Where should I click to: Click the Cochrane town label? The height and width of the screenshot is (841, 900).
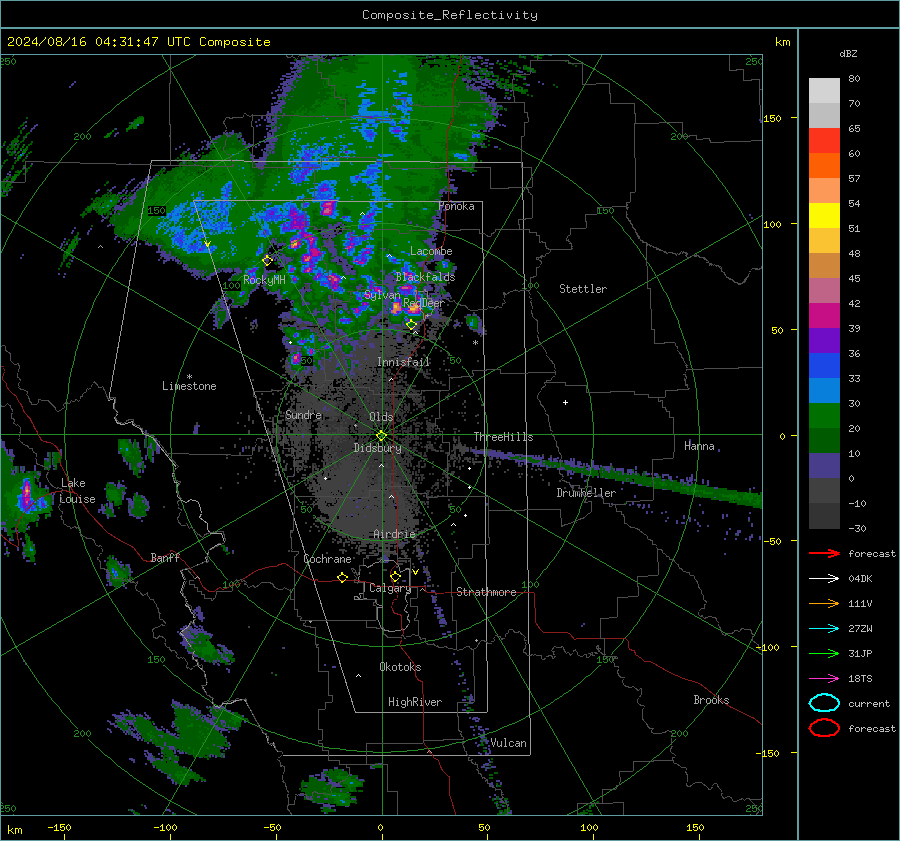[327, 559]
